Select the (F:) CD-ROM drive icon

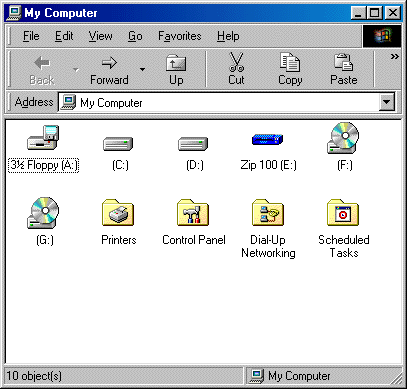coord(343,138)
